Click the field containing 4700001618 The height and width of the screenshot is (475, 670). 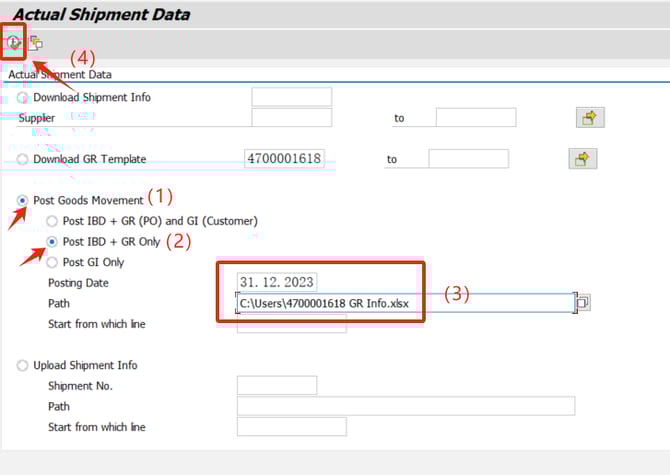pos(284,159)
